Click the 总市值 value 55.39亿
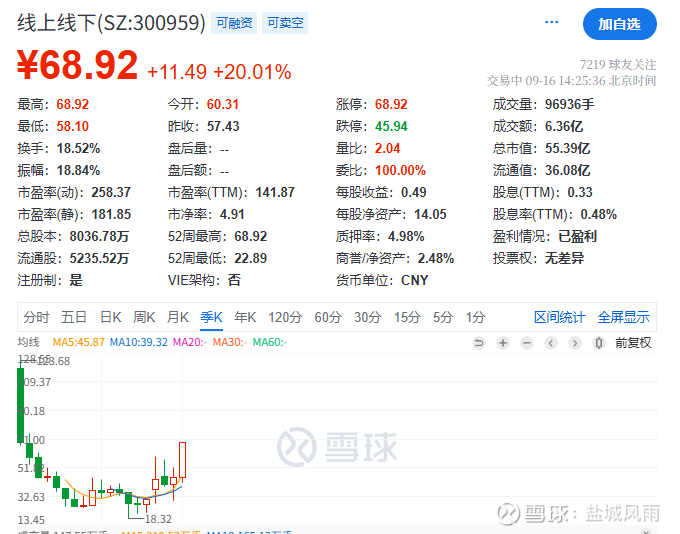The width and height of the screenshot is (680, 534). [567, 148]
